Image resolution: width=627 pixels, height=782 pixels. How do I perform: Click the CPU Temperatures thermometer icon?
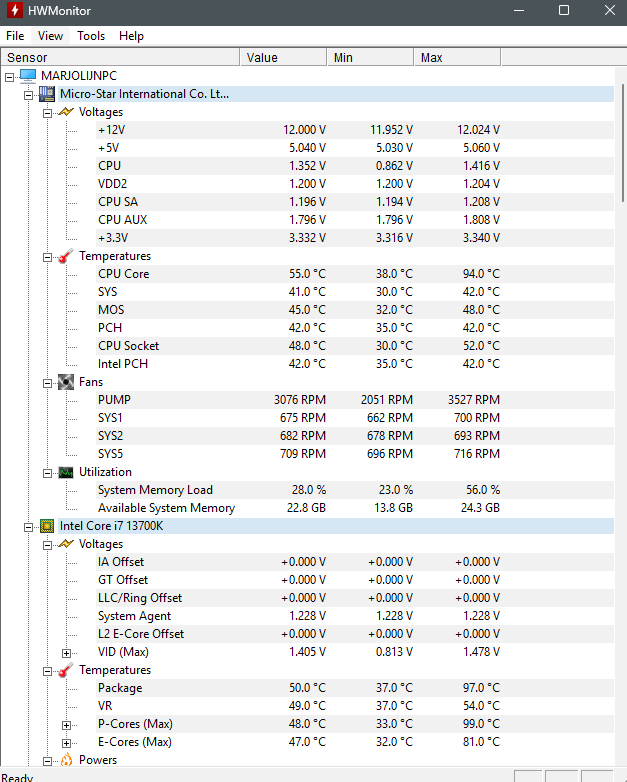[x=66, y=670]
